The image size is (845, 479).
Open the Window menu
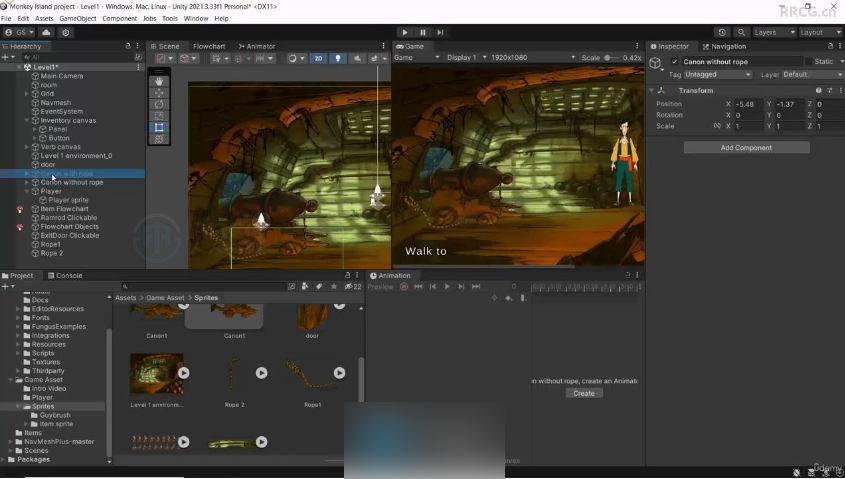pos(196,18)
